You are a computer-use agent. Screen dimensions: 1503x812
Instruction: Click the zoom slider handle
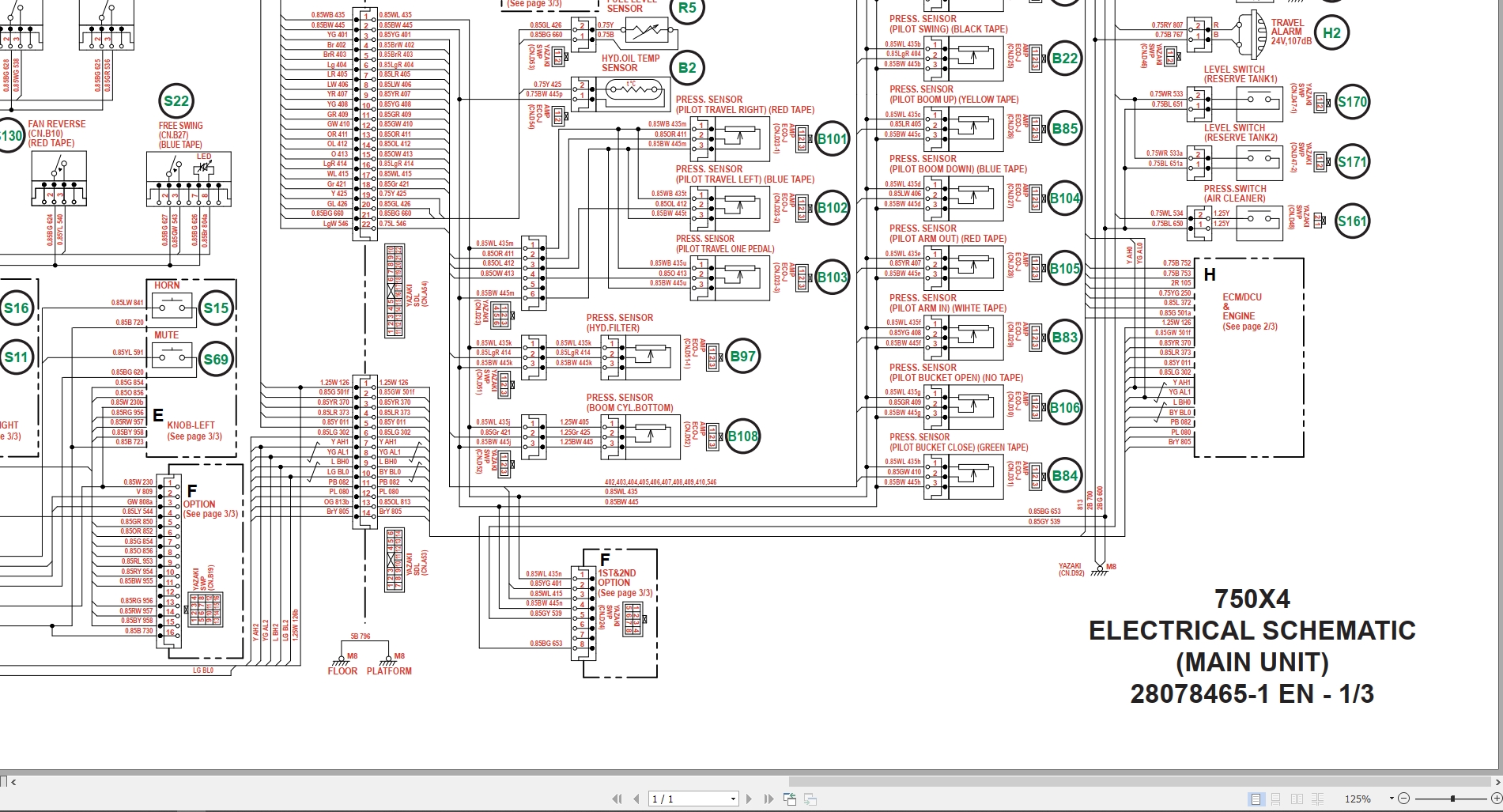[x=1452, y=799]
